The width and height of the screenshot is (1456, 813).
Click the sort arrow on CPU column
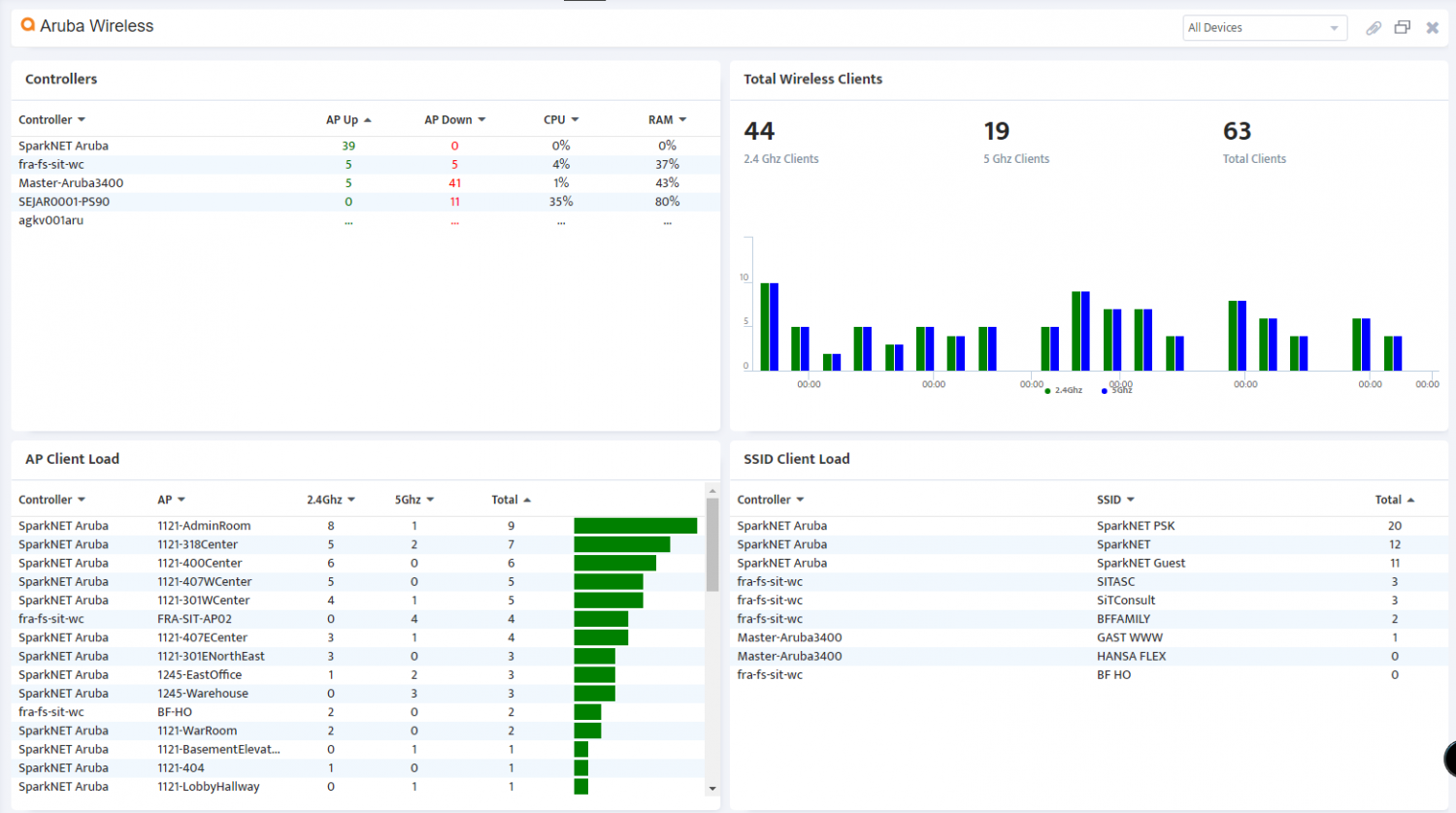click(x=577, y=119)
